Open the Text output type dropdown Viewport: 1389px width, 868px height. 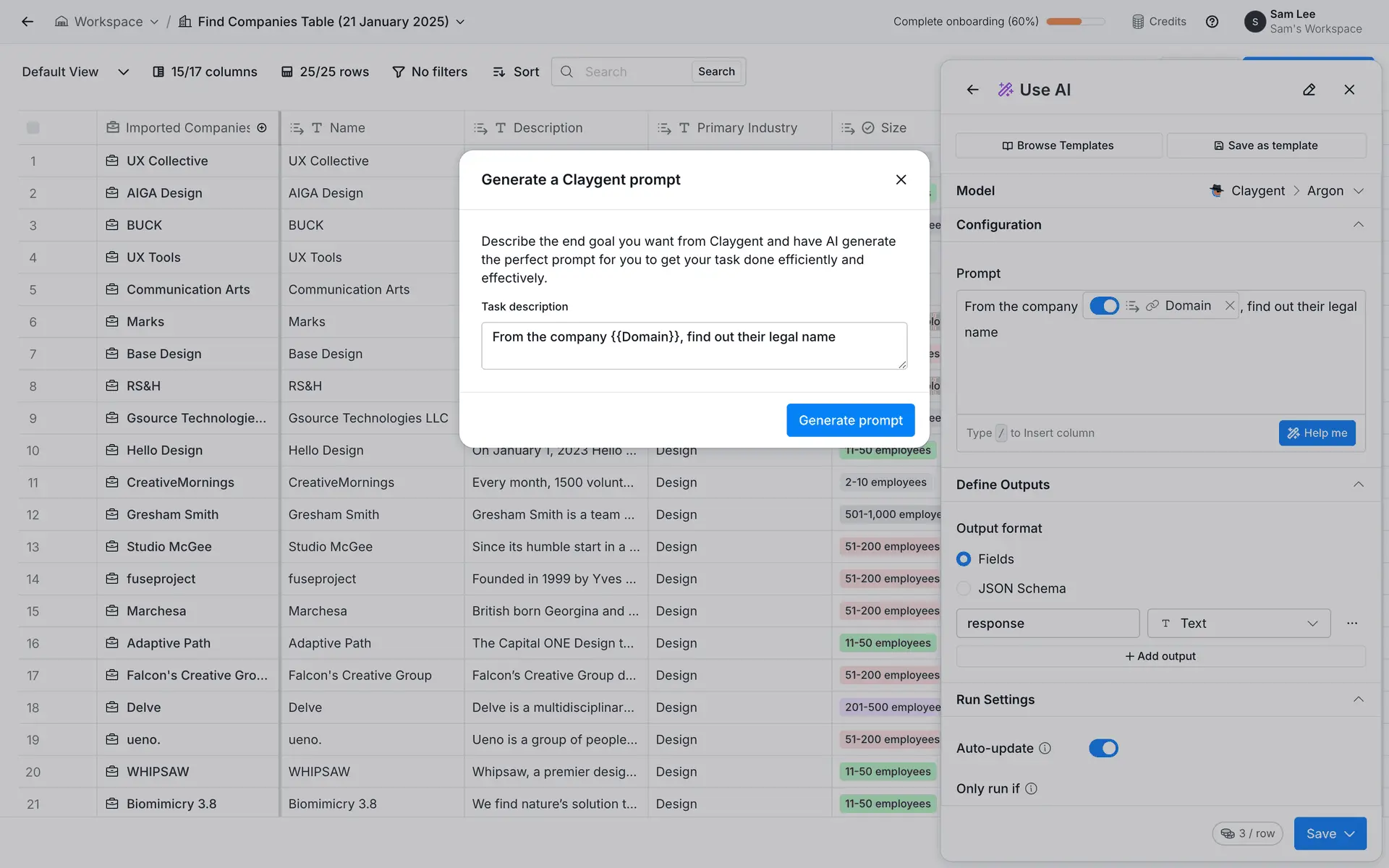[1238, 624]
